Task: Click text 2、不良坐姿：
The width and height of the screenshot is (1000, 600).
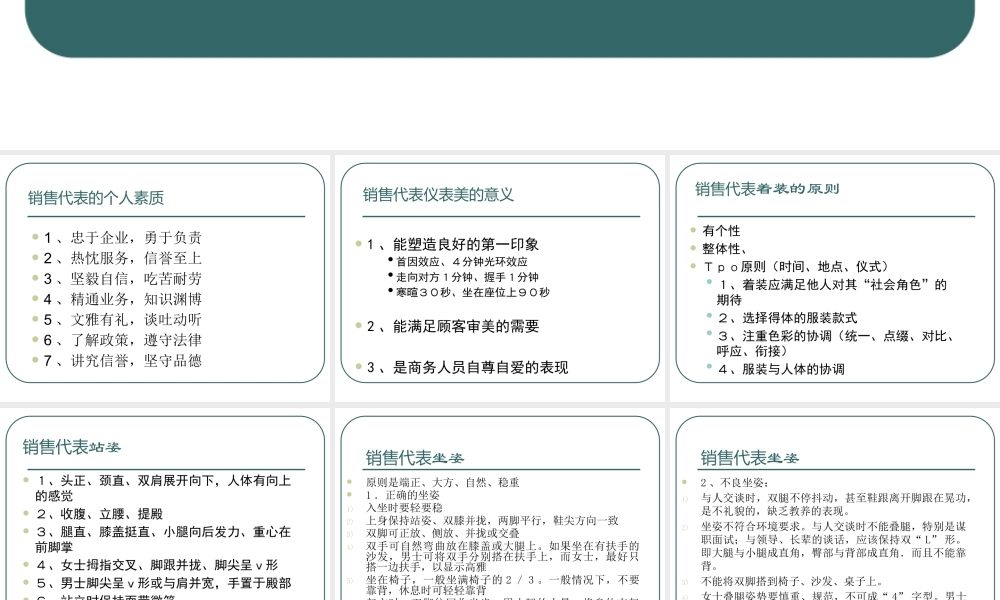Action: (735, 483)
